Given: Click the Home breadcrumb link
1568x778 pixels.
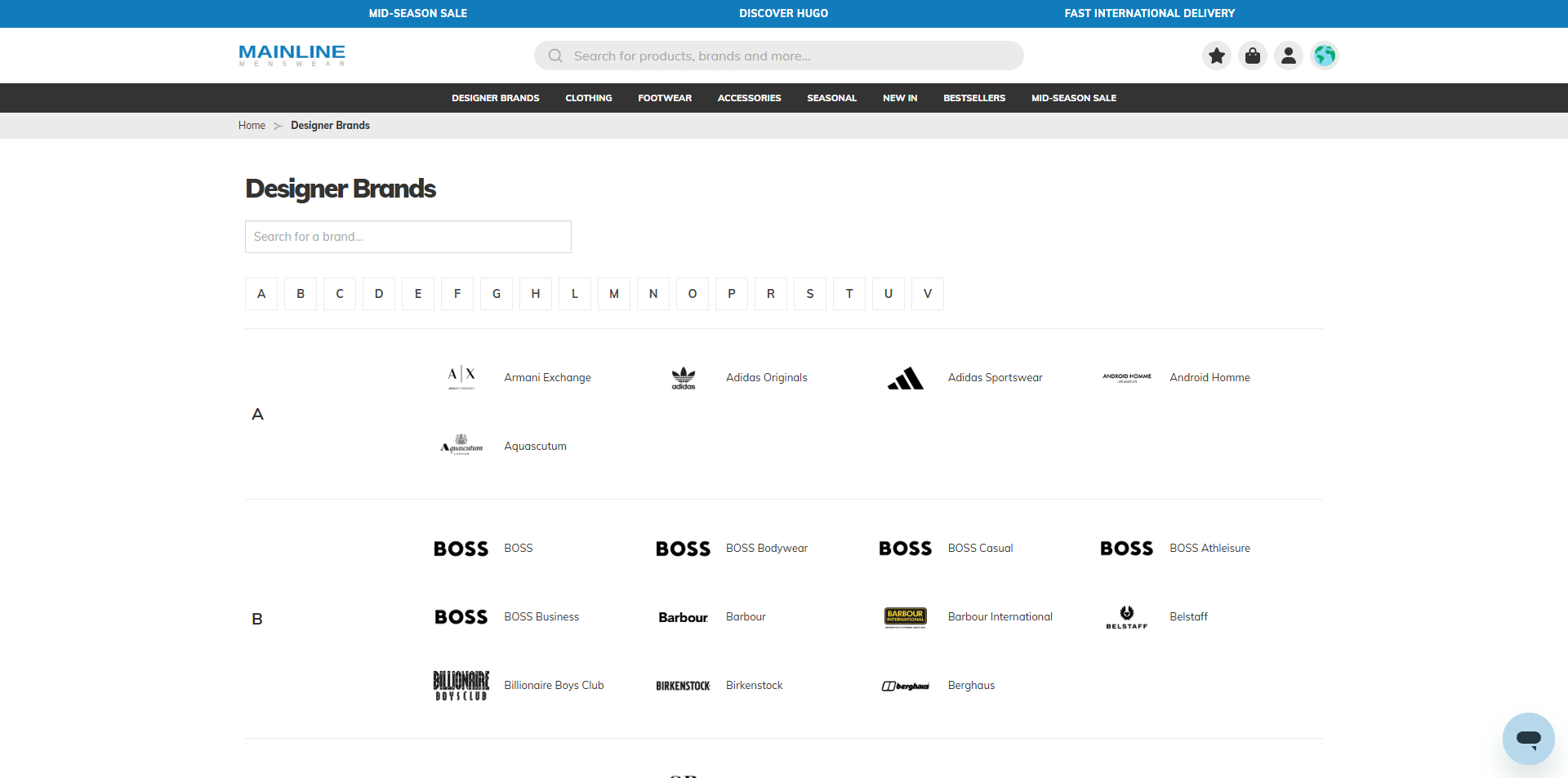Looking at the screenshot, I should point(252,126).
